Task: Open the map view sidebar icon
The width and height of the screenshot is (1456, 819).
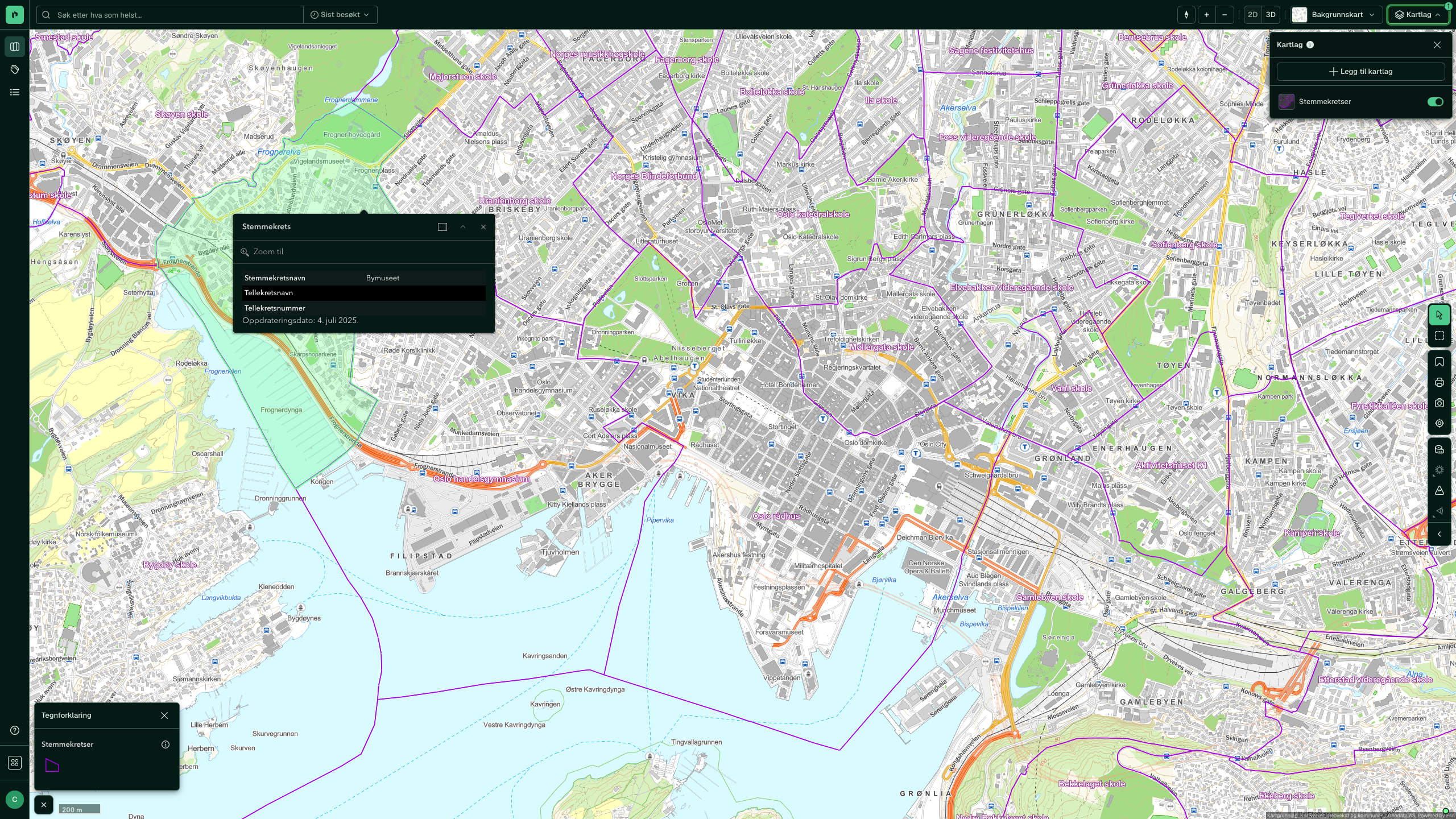Action: pyautogui.click(x=15, y=47)
